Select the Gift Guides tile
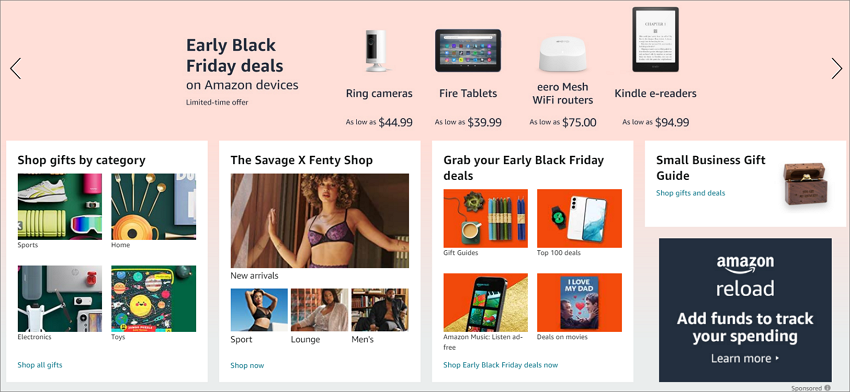The width and height of the screenshot is (850, 392). pos(485,219)
